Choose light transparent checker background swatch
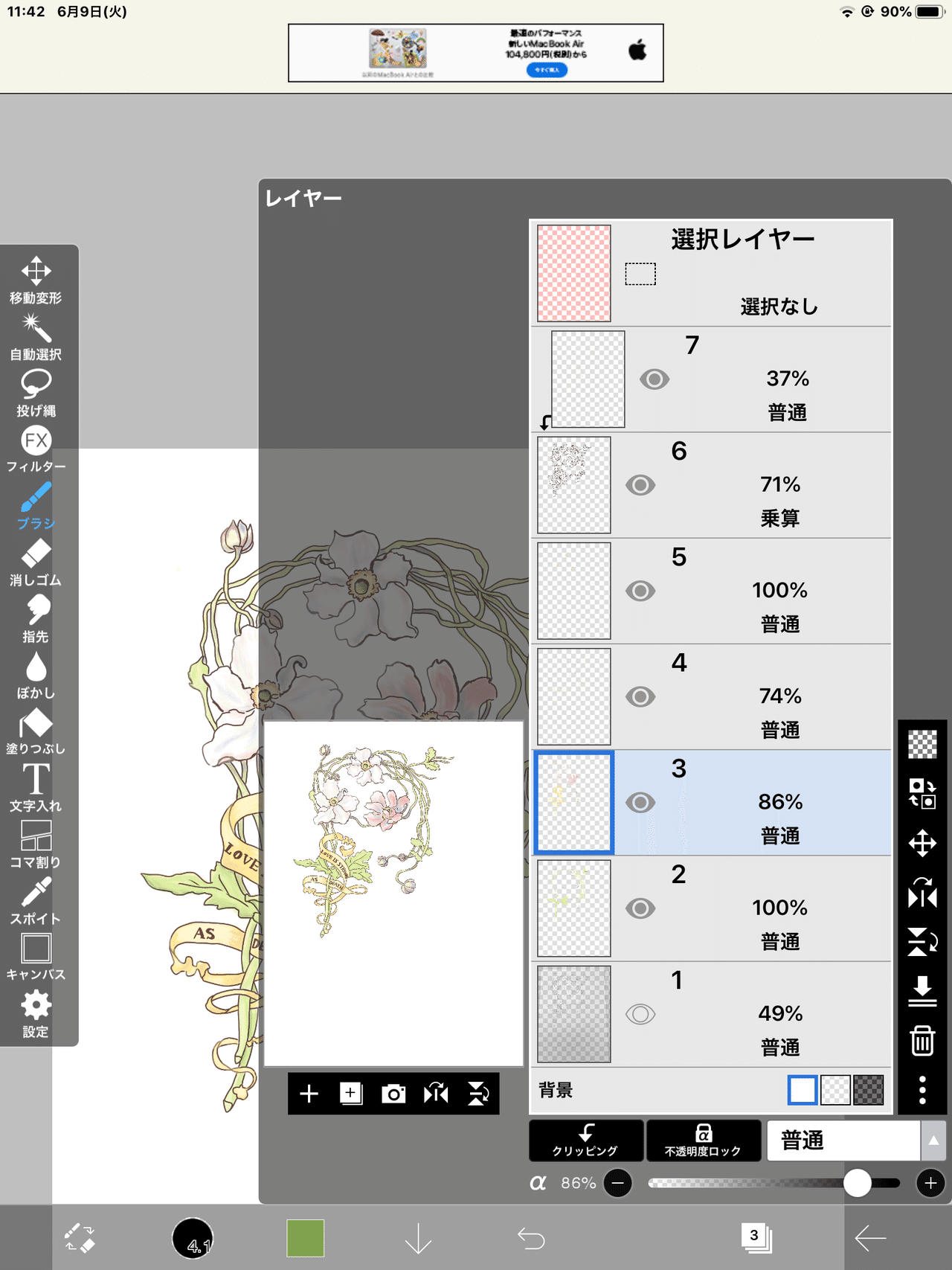 (x=835, y=1090)
